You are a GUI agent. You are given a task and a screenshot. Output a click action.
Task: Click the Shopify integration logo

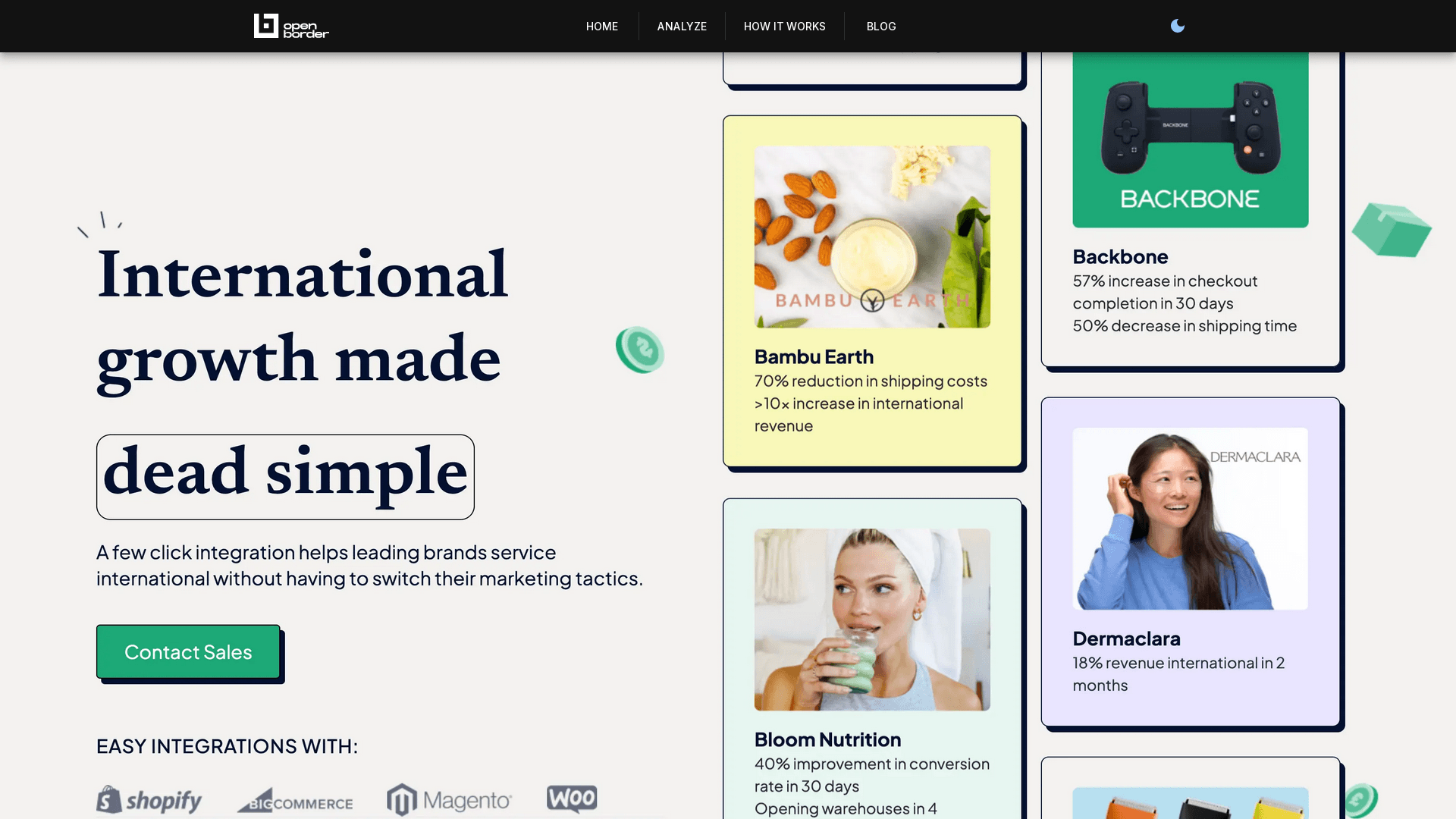[x=149, y=800]
